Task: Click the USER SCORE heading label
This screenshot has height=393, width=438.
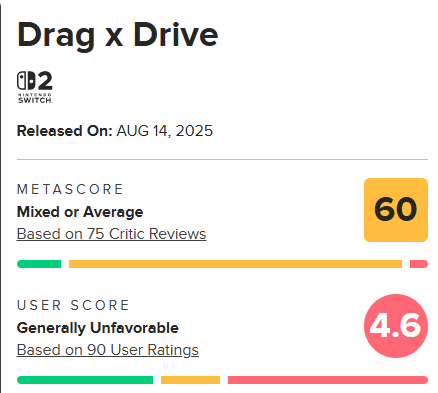Action: (x=73, y=305)
